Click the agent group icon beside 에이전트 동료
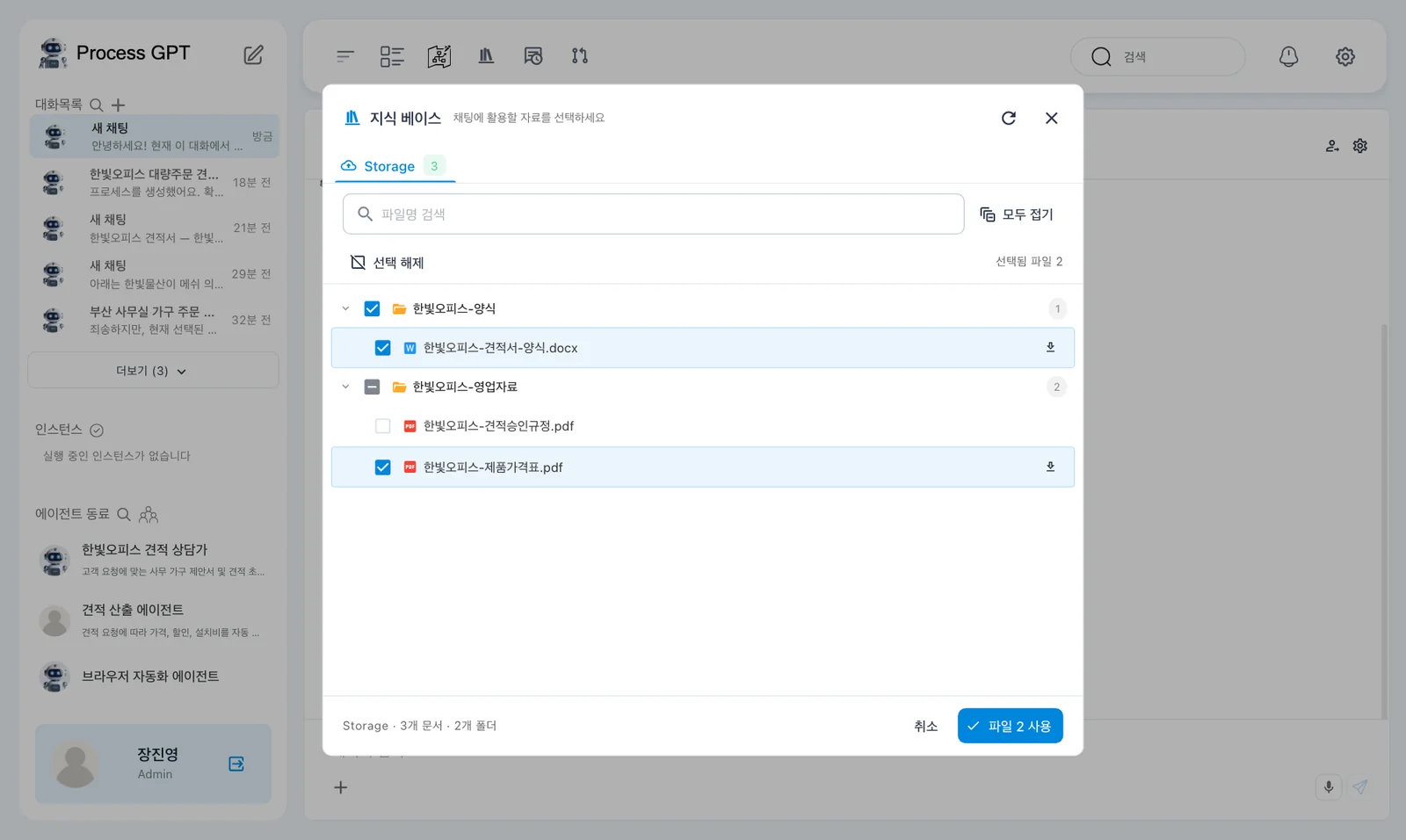The image size is (1406, 840). pyautogui.click(x=149, y=514)
